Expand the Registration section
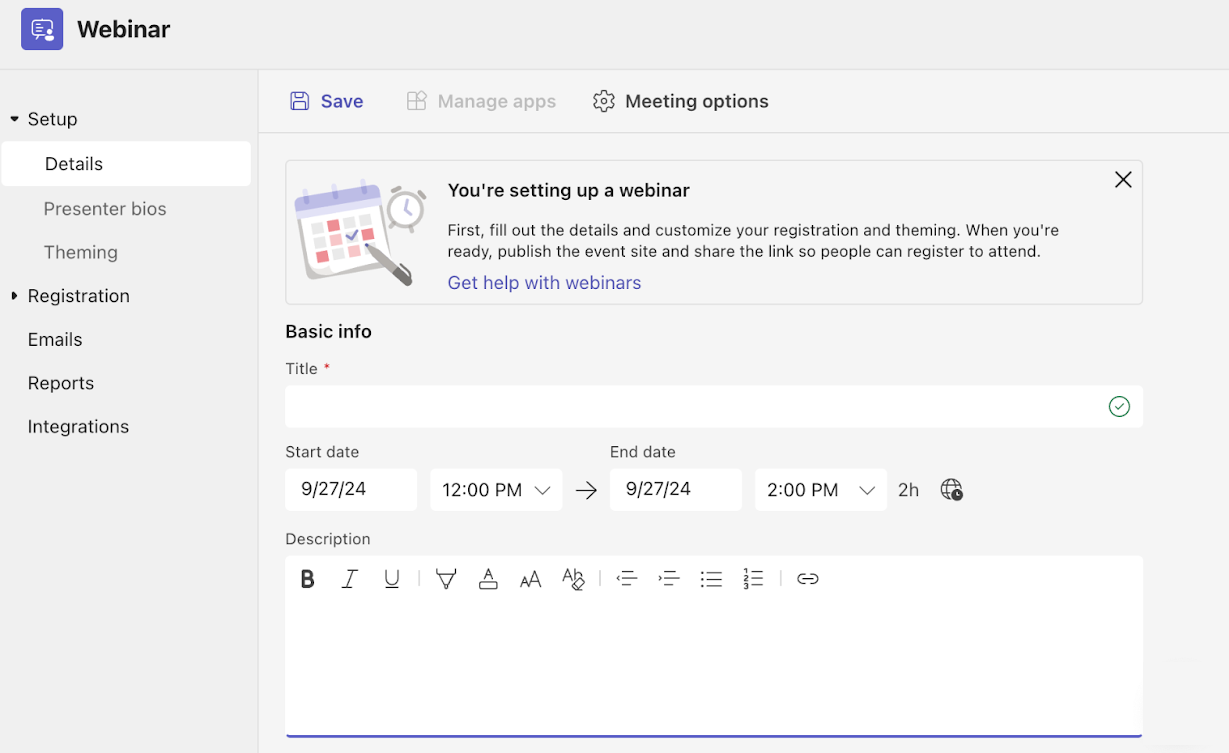Screen dimensions: 1229x753 [x=15, y=296]
